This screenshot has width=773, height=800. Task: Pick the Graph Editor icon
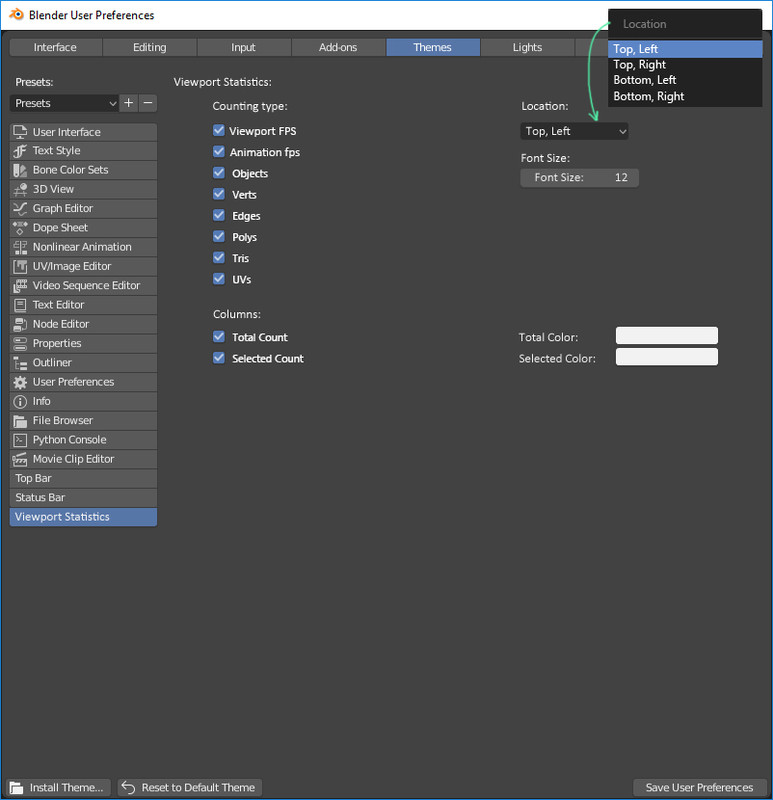pyautogui.click(x=20, y=209)
